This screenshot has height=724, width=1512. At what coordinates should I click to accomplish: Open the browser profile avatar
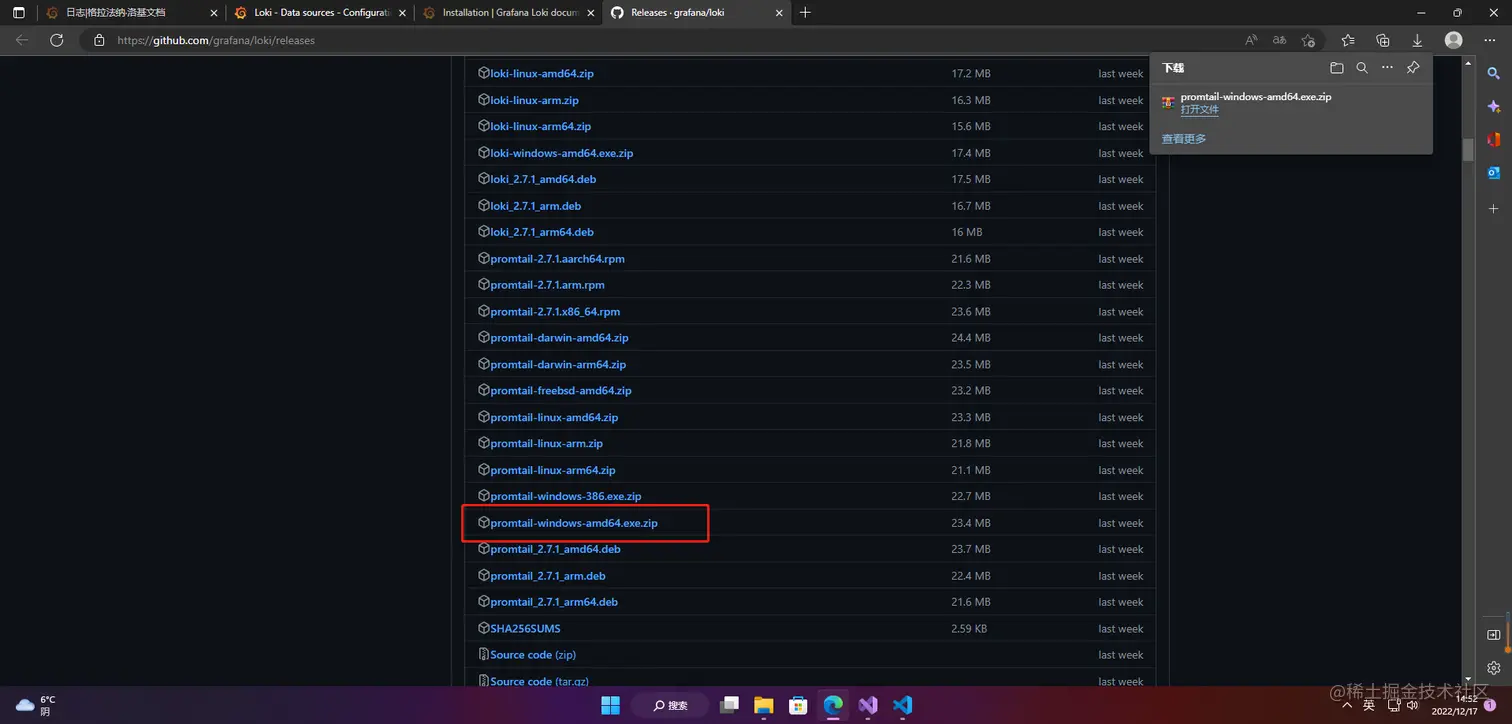tap(1454, 40)
